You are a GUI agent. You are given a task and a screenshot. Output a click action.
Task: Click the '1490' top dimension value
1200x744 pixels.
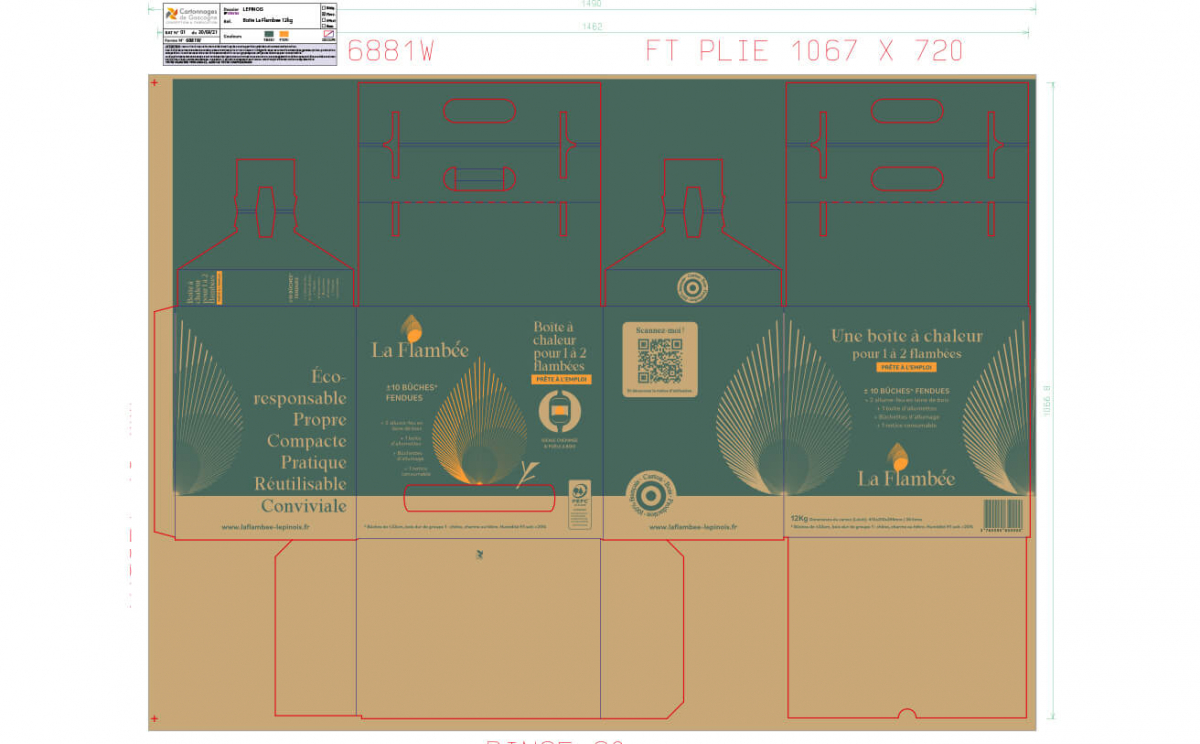pos(592,5)
